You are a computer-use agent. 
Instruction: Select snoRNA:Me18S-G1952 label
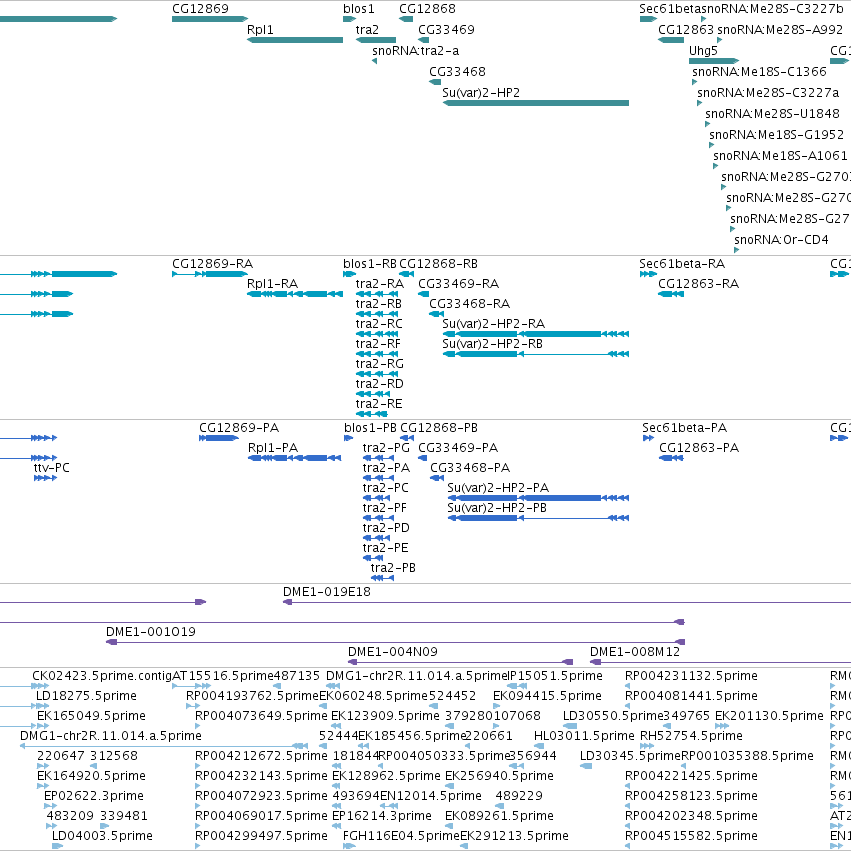(x=777, y=135)
